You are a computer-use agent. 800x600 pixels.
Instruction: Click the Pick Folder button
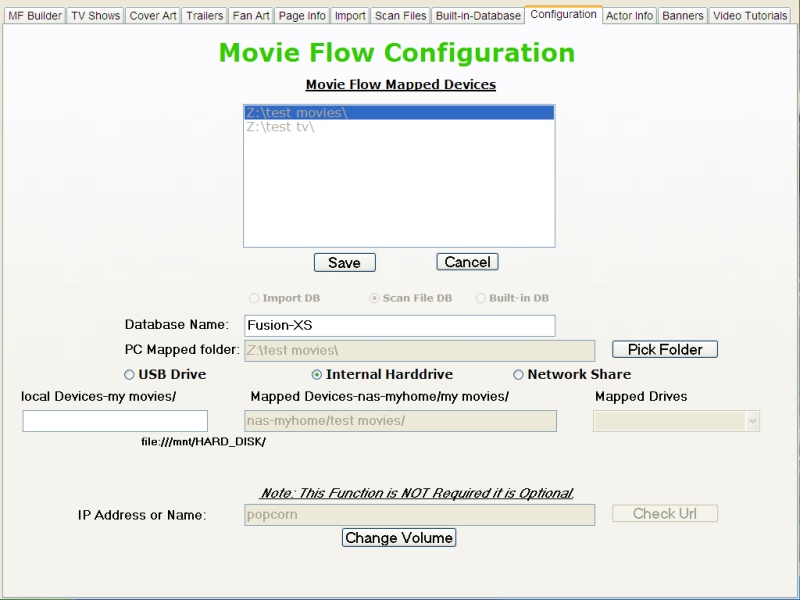click(665, 349)
